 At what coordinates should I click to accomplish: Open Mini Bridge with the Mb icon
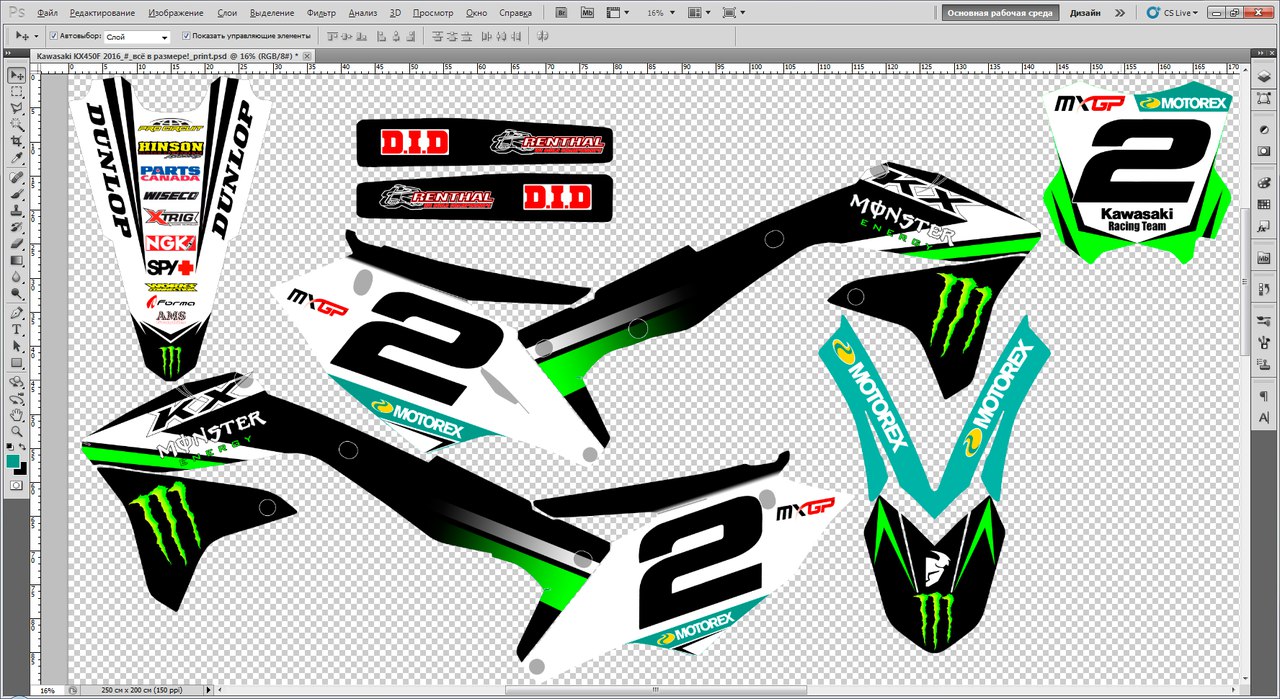click(x=587, y=13)
